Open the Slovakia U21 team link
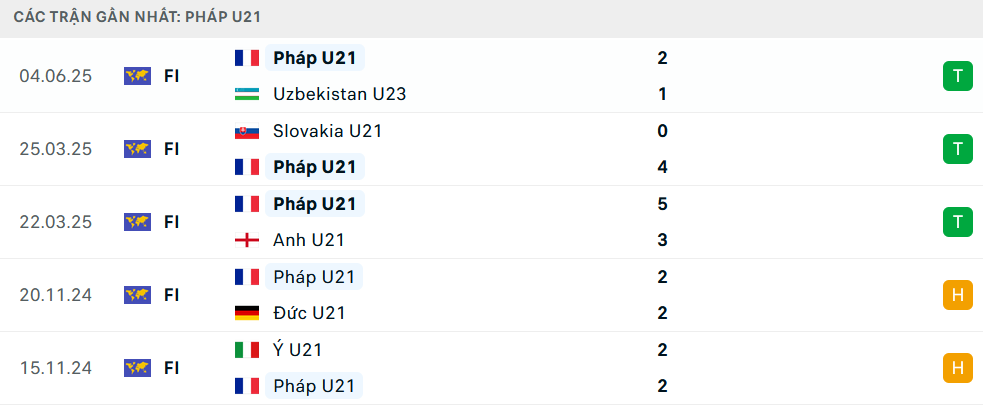 327,131
